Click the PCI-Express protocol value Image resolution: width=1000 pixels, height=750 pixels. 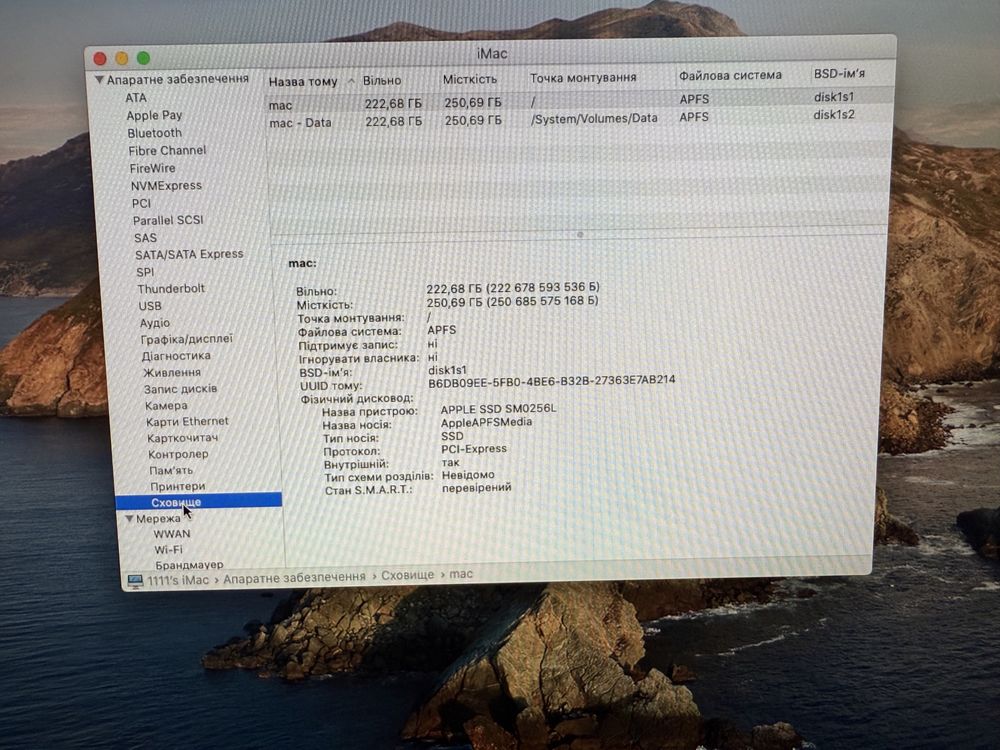[x=474, y=449]
